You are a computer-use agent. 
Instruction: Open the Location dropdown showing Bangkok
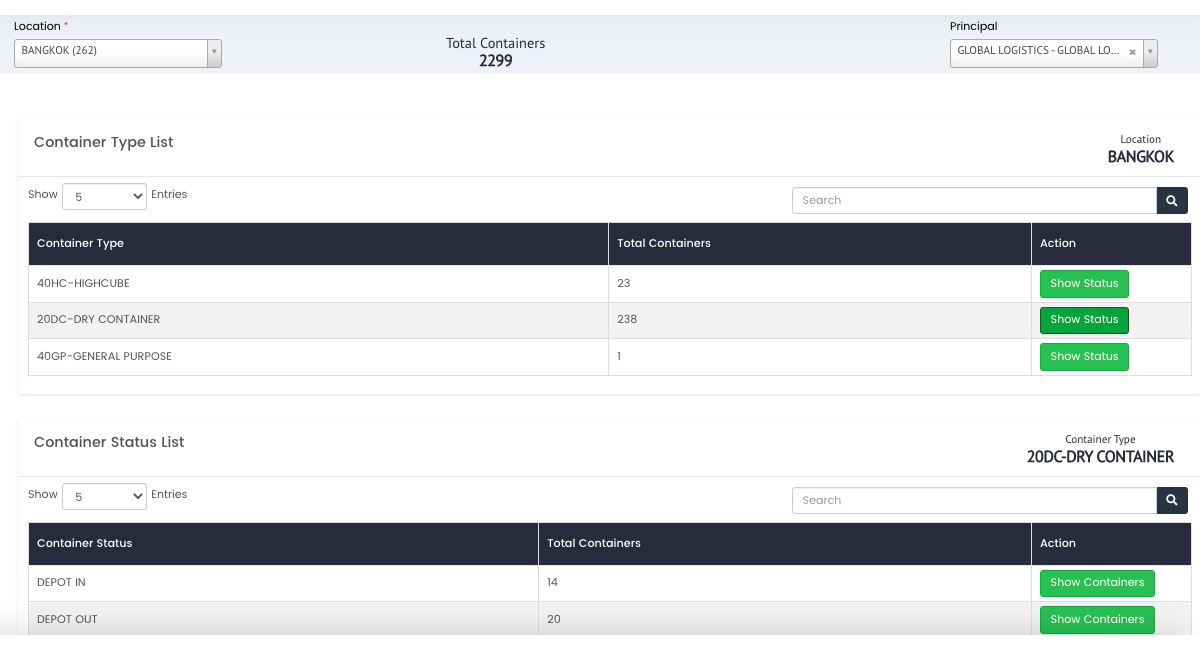[x=117, y=52]
